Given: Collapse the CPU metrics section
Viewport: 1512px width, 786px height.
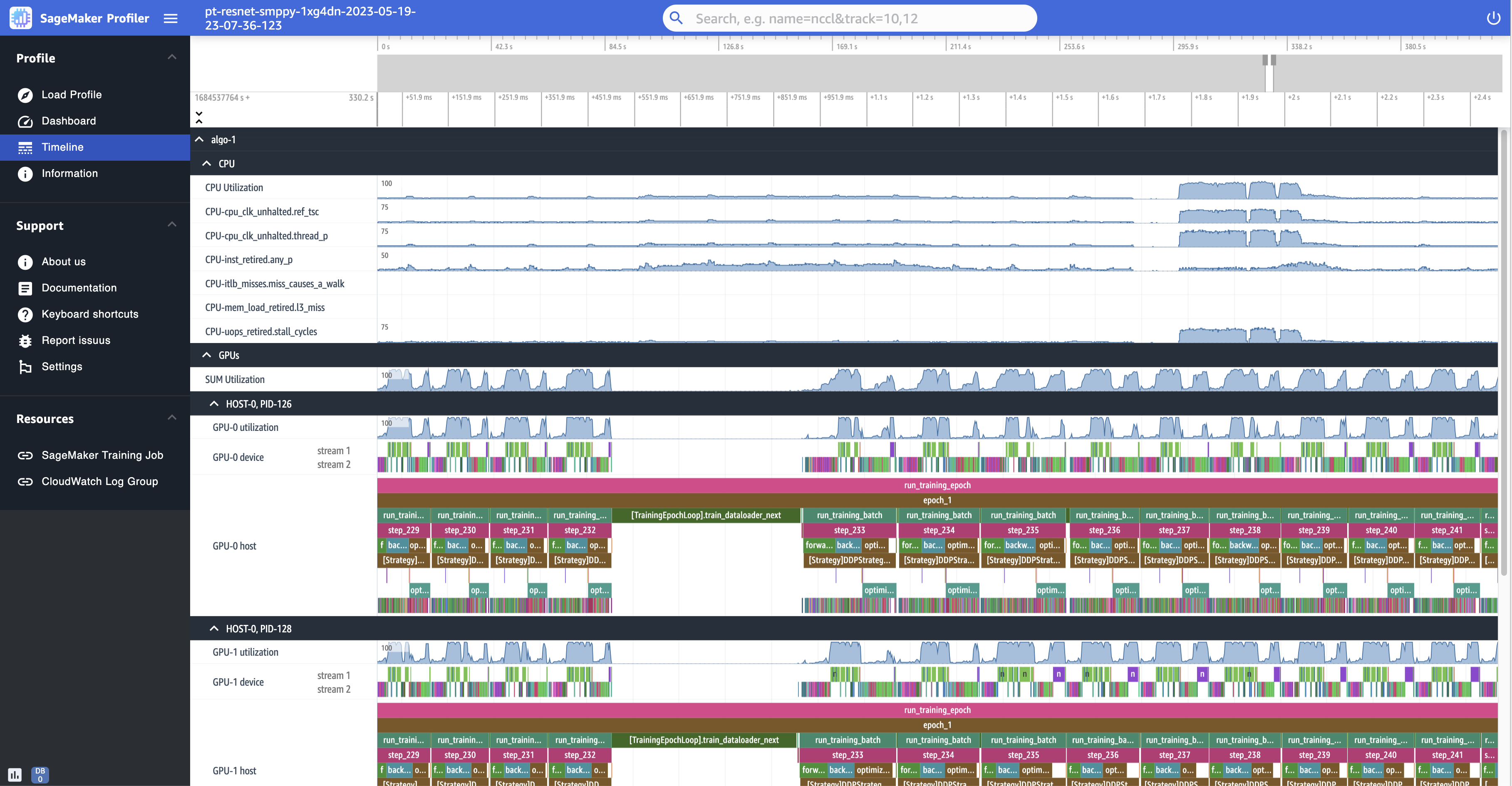Looking at the screenshot, I should click(206, 163).
